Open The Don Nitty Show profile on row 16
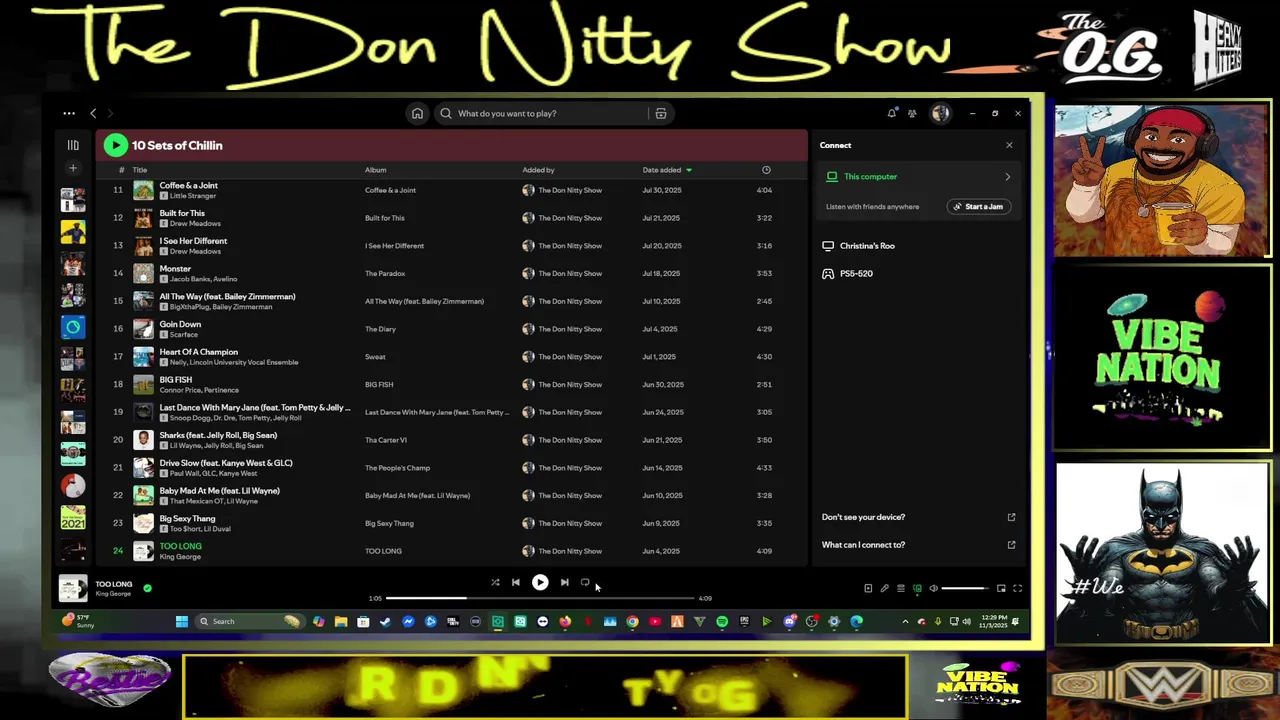 [570, 329]
